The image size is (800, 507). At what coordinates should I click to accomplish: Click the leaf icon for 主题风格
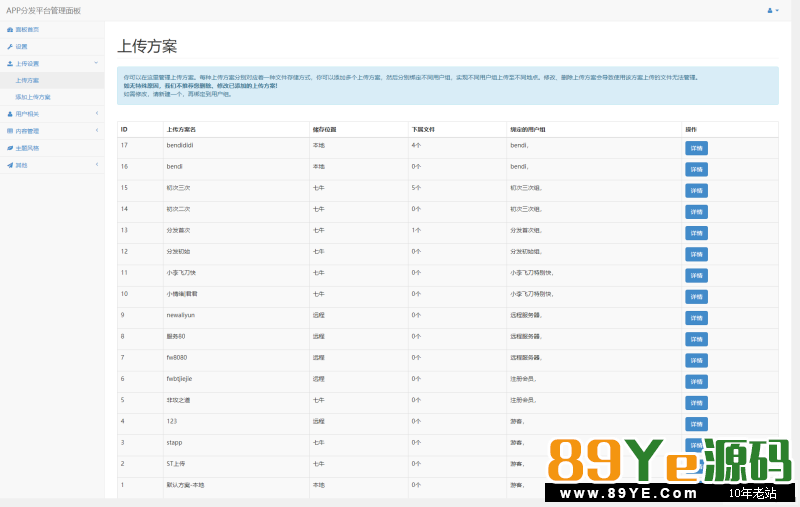tap(10, 148)
